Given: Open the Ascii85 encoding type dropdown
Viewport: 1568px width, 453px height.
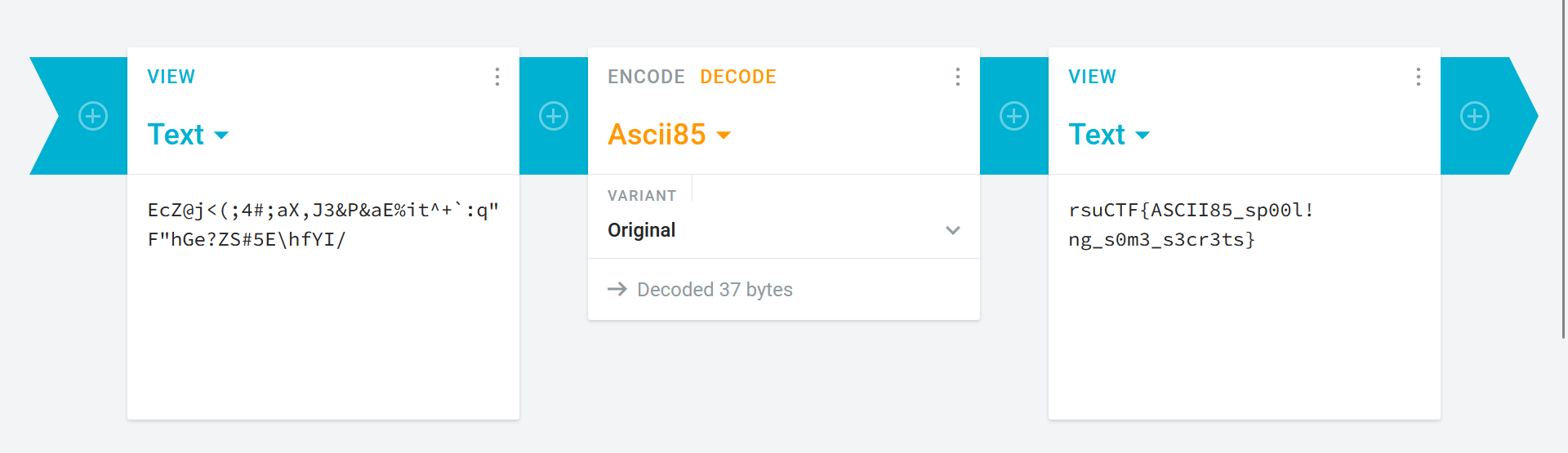Looking at the screenshot, I should 669,135.
